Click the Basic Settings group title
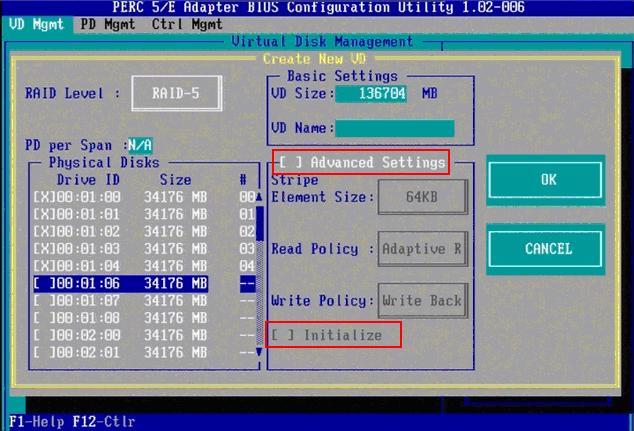Screen dimensions: 634x431 pyautogui.click(x=342, y=76)
